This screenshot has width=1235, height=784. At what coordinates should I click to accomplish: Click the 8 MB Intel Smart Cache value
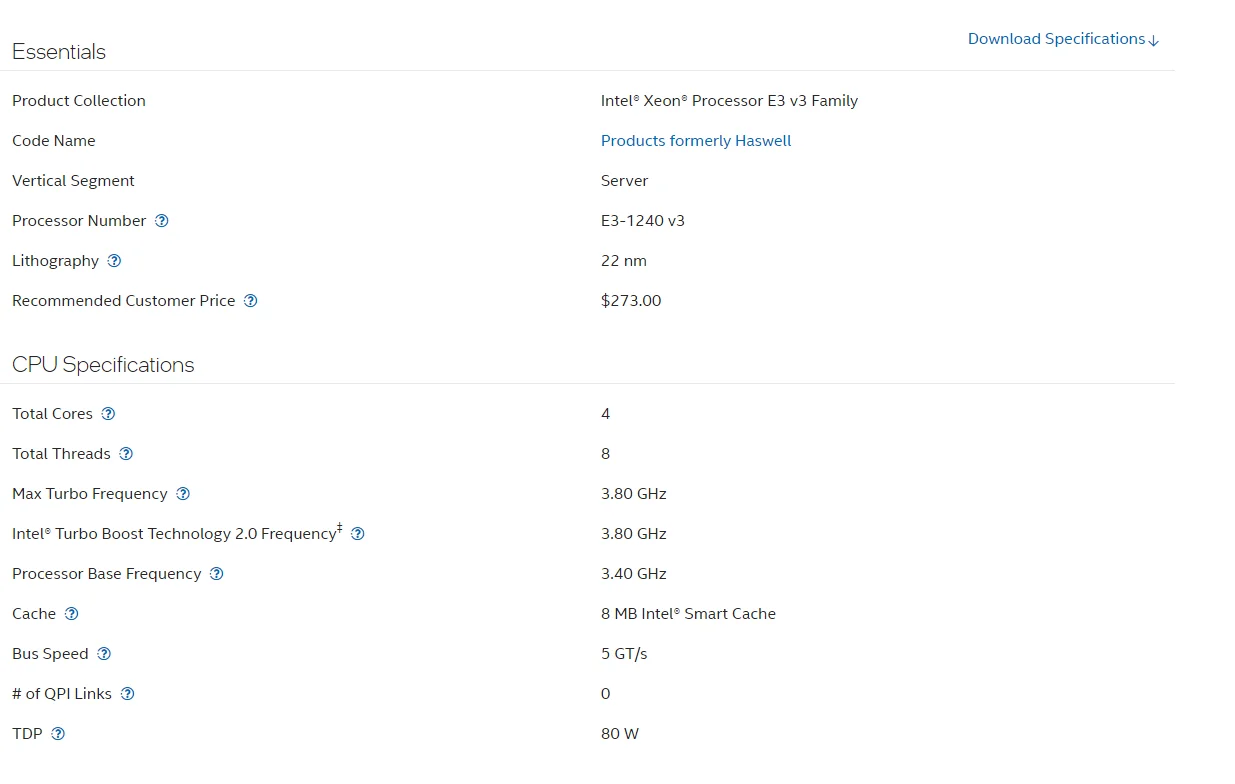[x=688, y=614]
